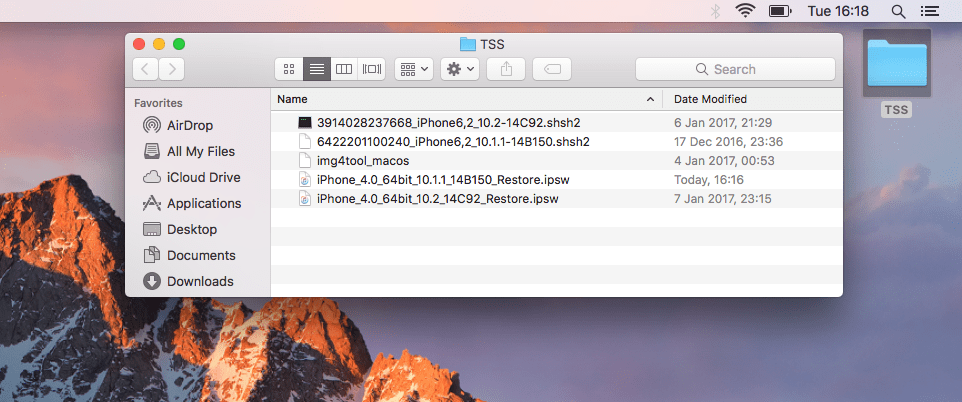The height and width of the screenshot is (402, 962).
Task: Open the Wi-Fi menu bar status
Action: point(745,11)
